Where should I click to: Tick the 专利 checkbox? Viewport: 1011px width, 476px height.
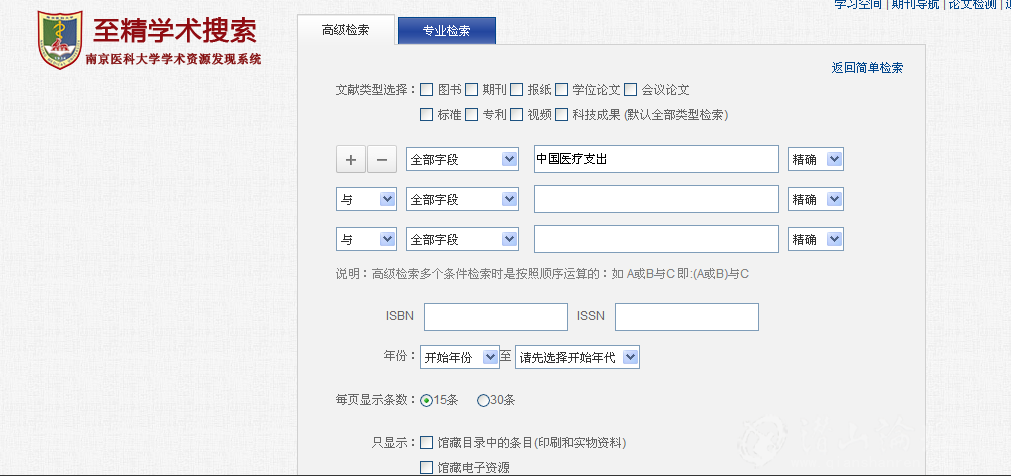pyautogui.click(x=472, y=114)
